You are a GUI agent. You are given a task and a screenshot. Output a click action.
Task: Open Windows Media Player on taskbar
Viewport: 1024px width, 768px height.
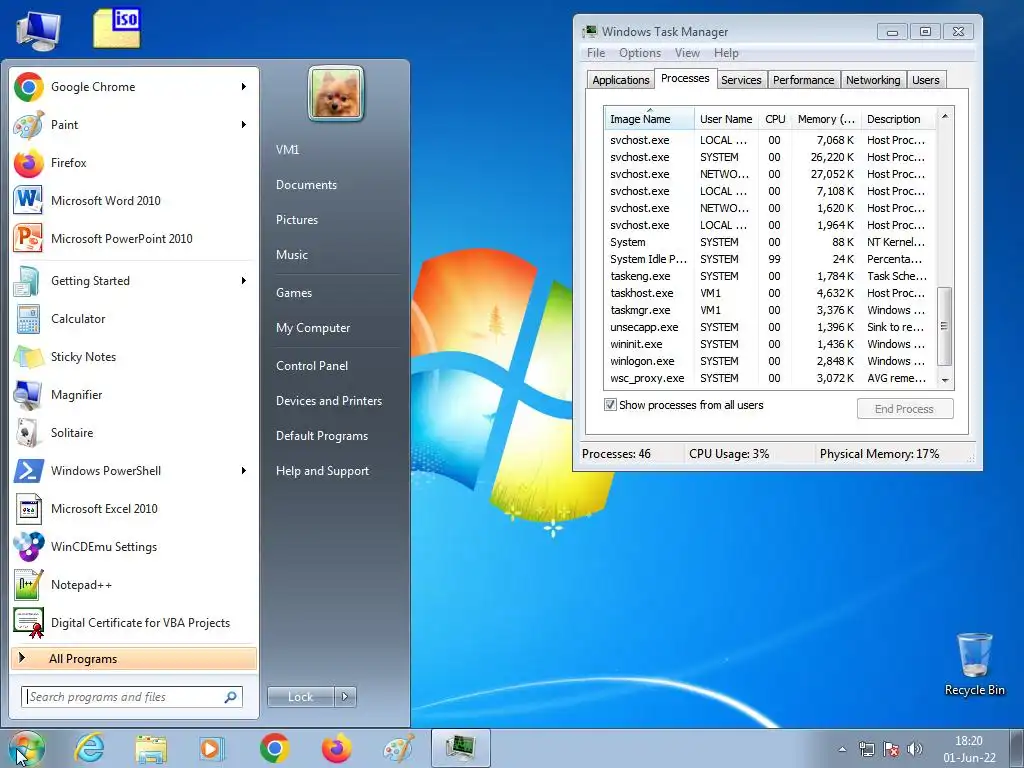[x=212, y=748]
